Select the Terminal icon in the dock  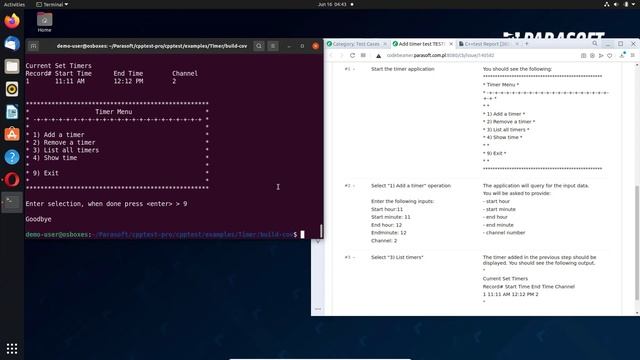[x=12, y=202]
